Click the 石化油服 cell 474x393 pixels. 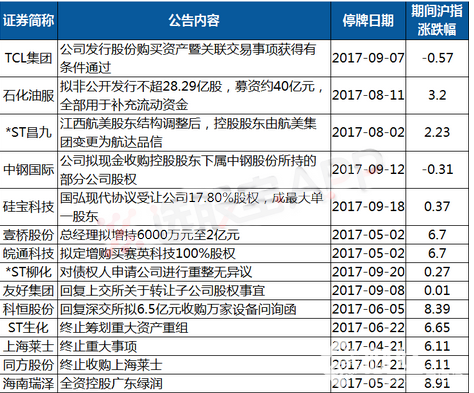tap(28, 95)
